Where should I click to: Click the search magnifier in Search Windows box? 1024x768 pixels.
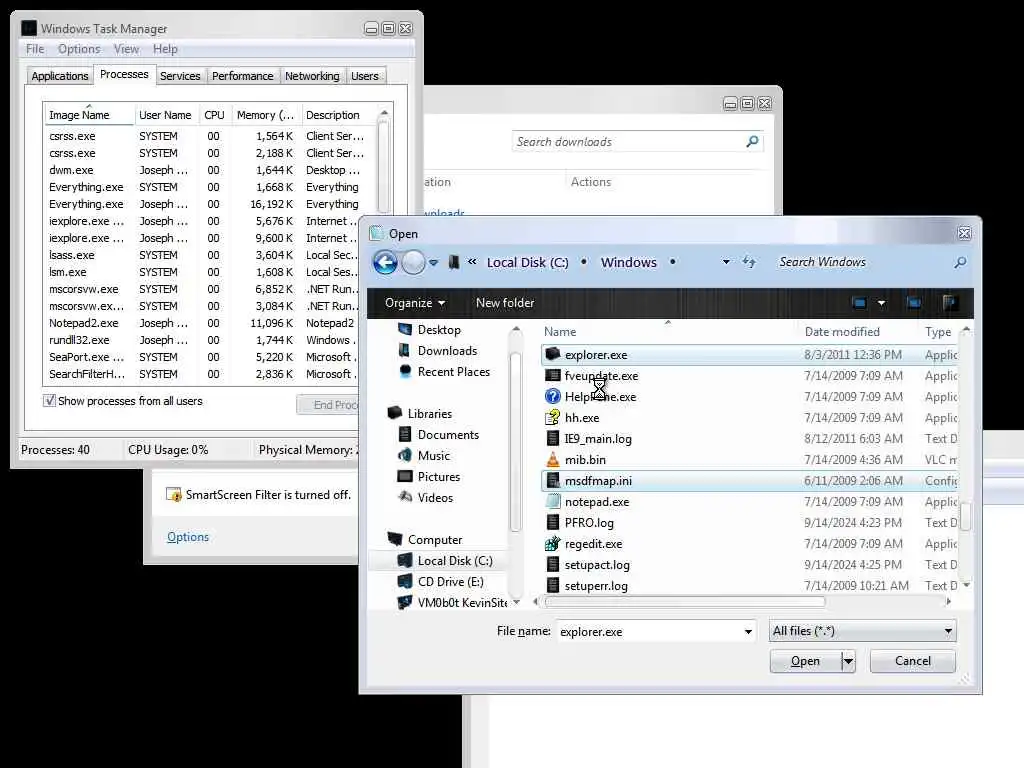tap(960, 263)
